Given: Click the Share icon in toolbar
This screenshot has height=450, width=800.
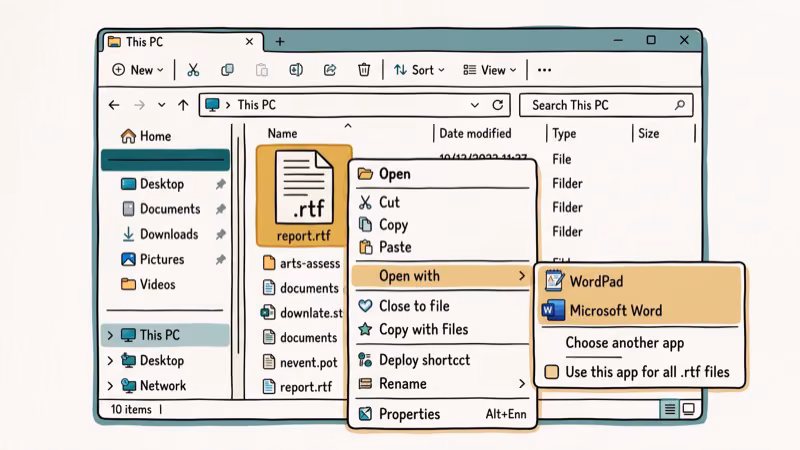Looking at the screenshot, I should click(330, 70).
